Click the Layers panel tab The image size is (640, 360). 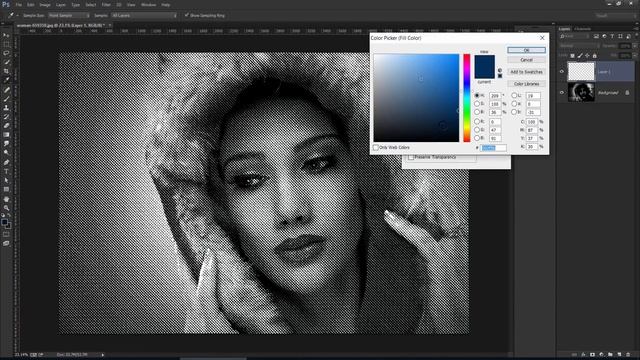click(564, 29)
